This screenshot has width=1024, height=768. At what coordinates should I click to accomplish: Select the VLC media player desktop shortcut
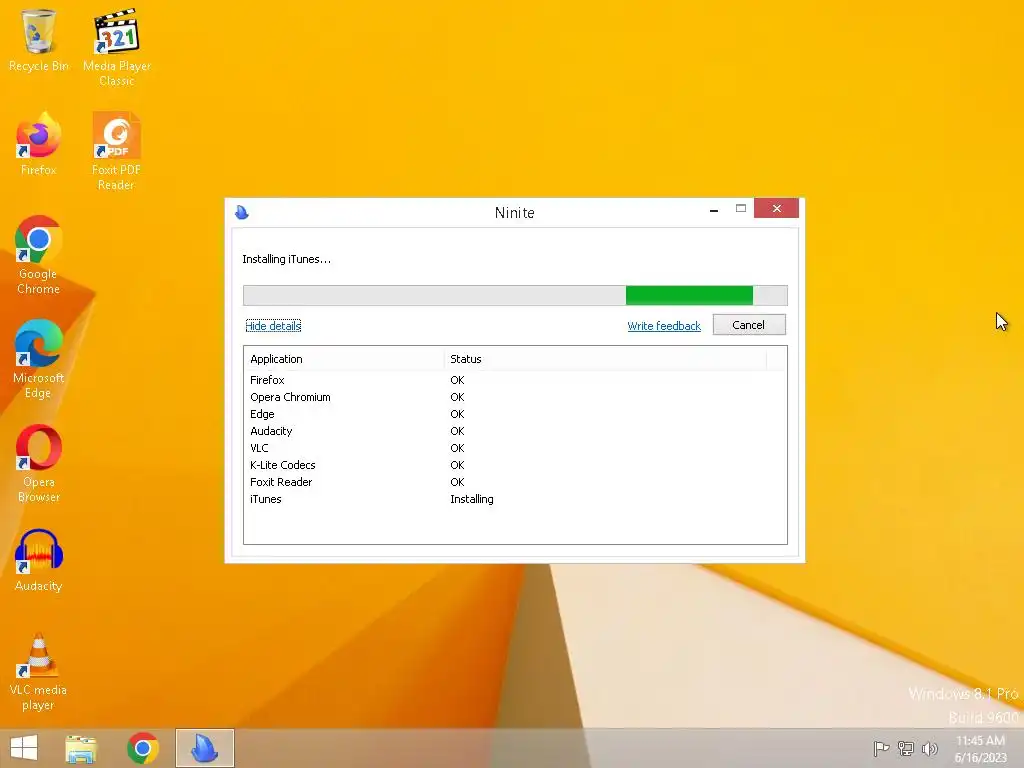(39, 672)
